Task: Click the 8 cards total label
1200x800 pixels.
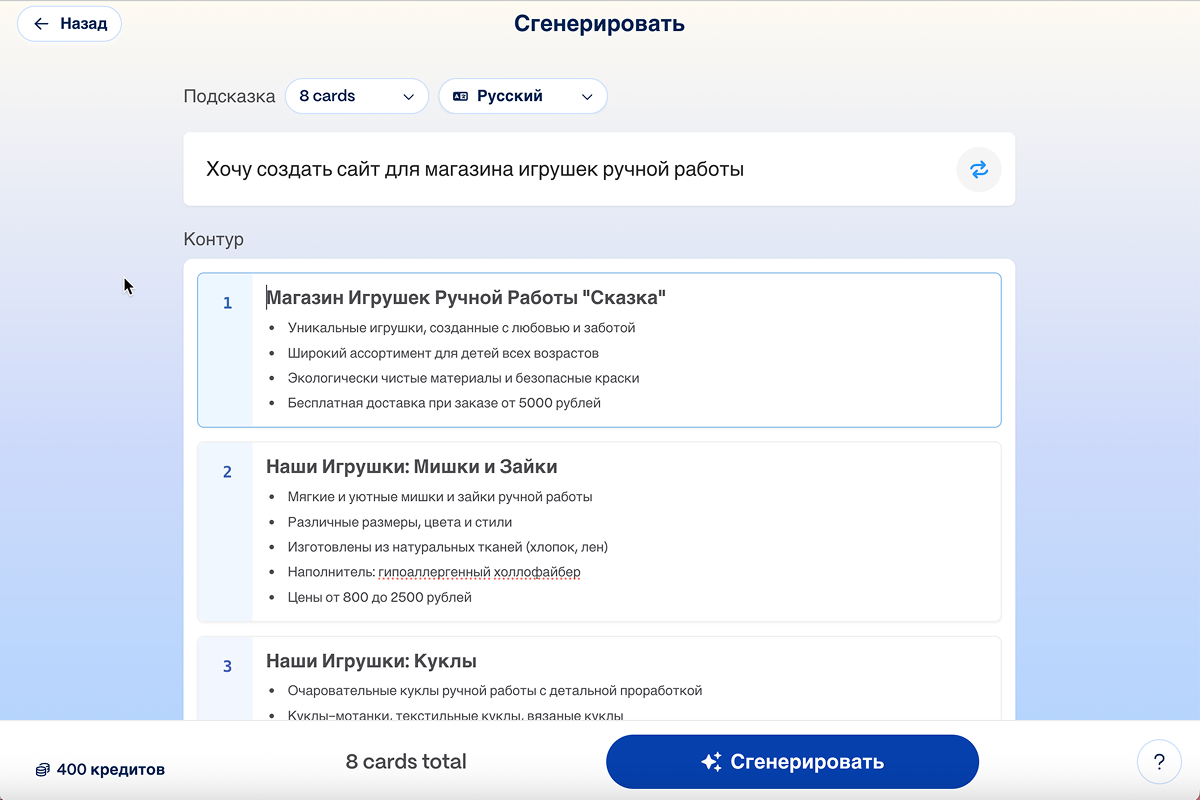Action: (x=406, y=761)
